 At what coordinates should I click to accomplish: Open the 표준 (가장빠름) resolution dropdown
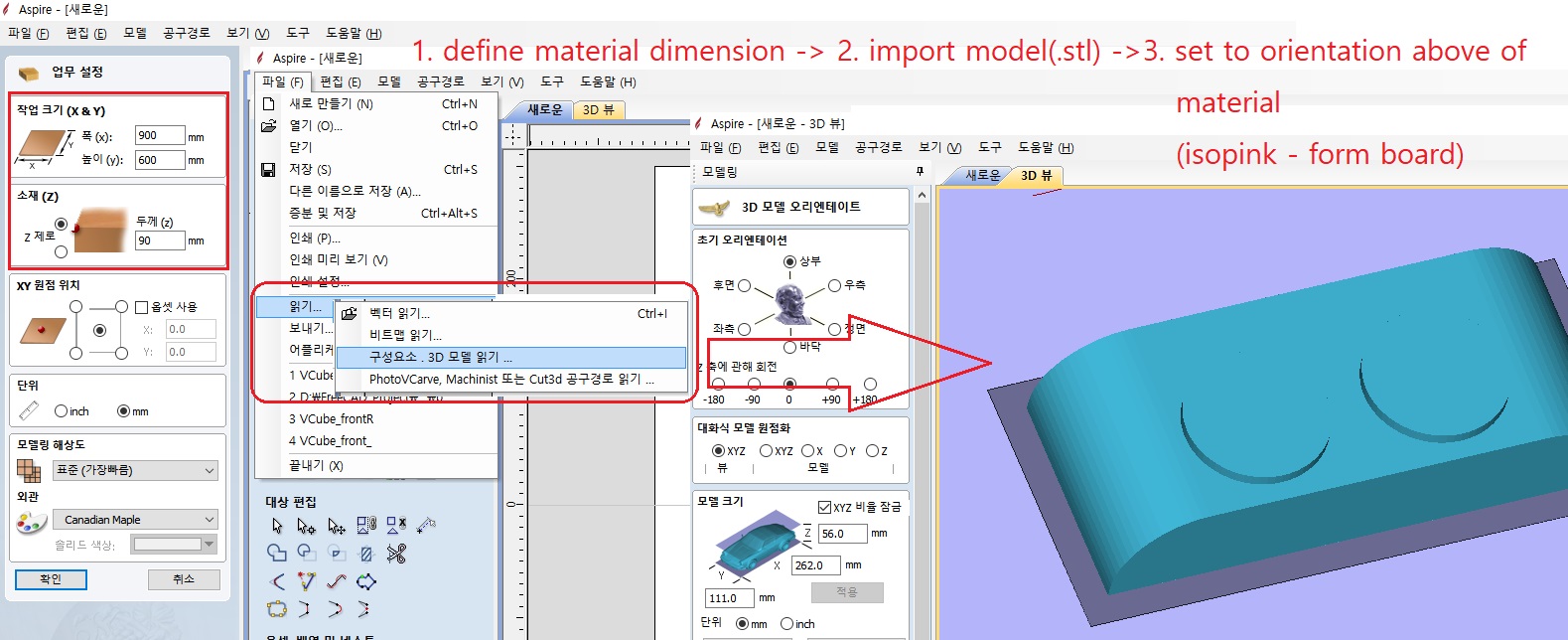pyautogui.click(x=136, y=470)
